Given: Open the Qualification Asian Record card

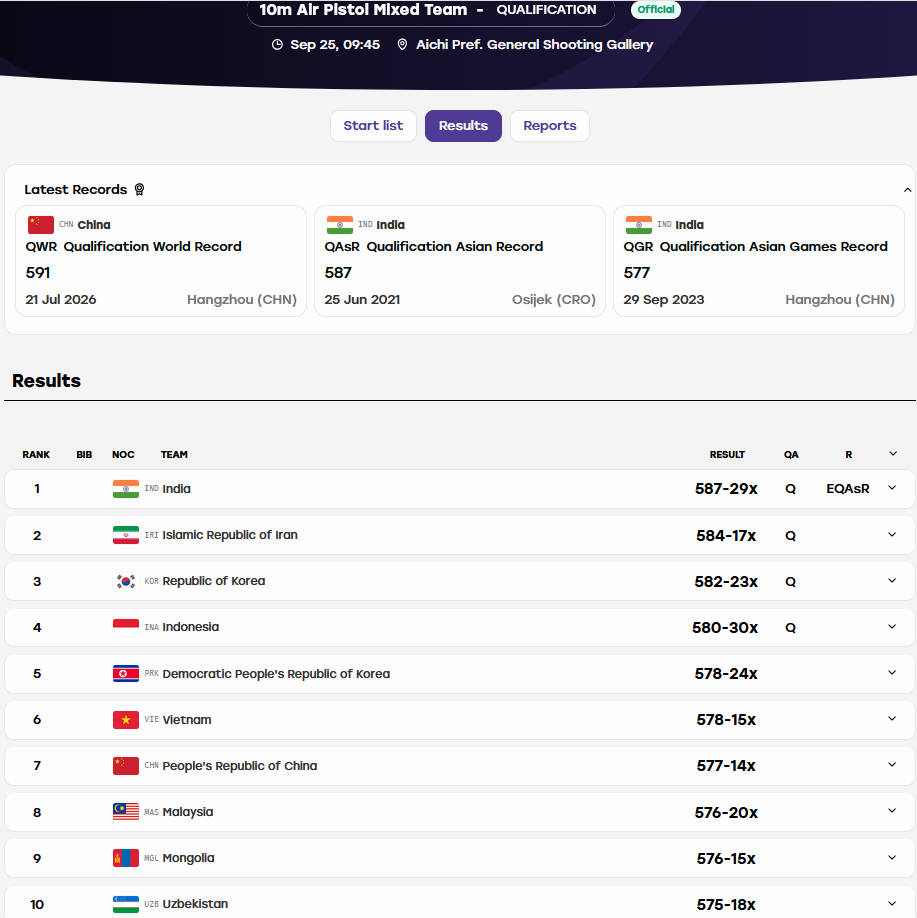Looking at the screenshot, I should tap(460, 261).
